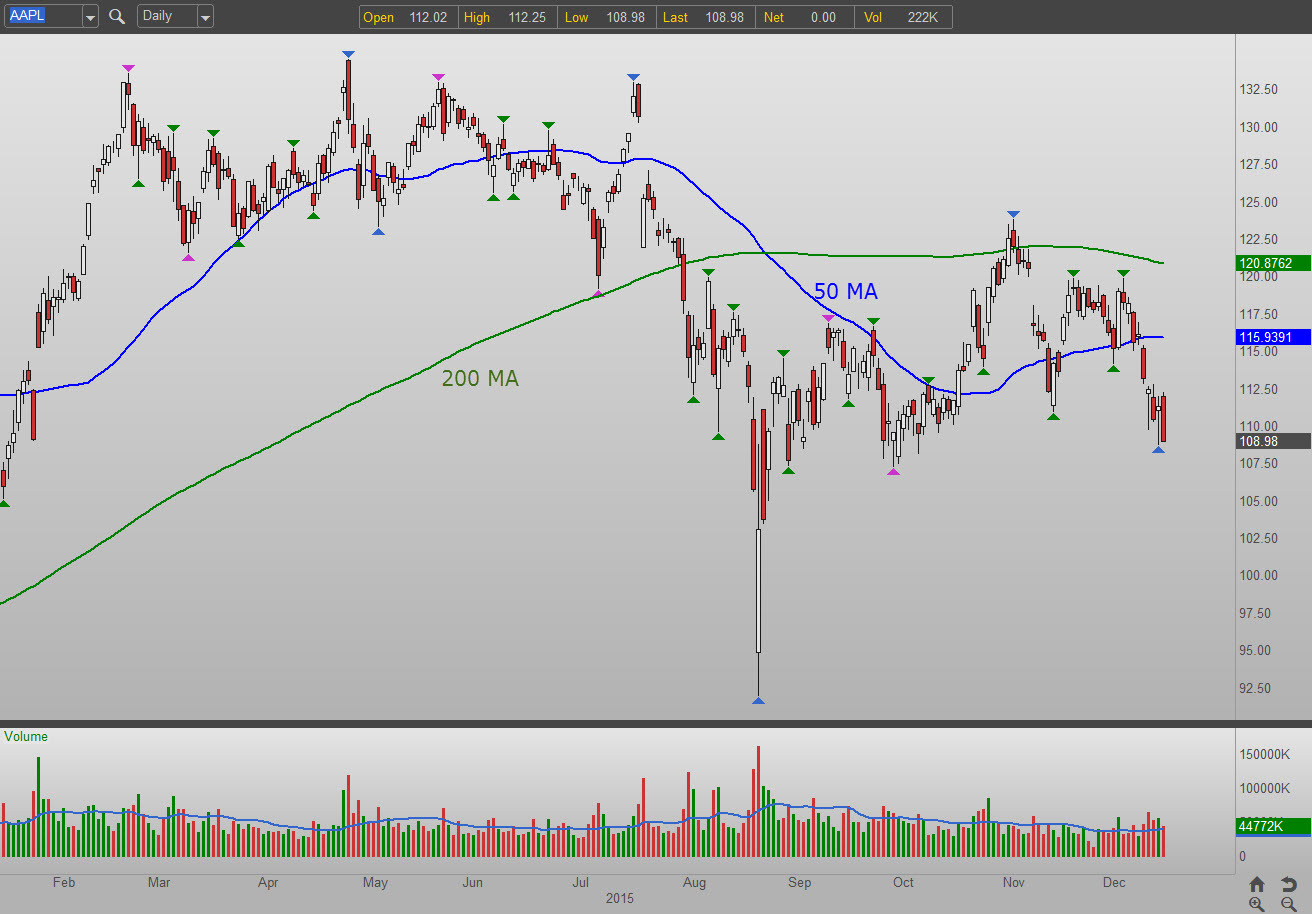Zoom out with the minus magnifier icon
The image size is (1312, 914).
[1289, 904]
